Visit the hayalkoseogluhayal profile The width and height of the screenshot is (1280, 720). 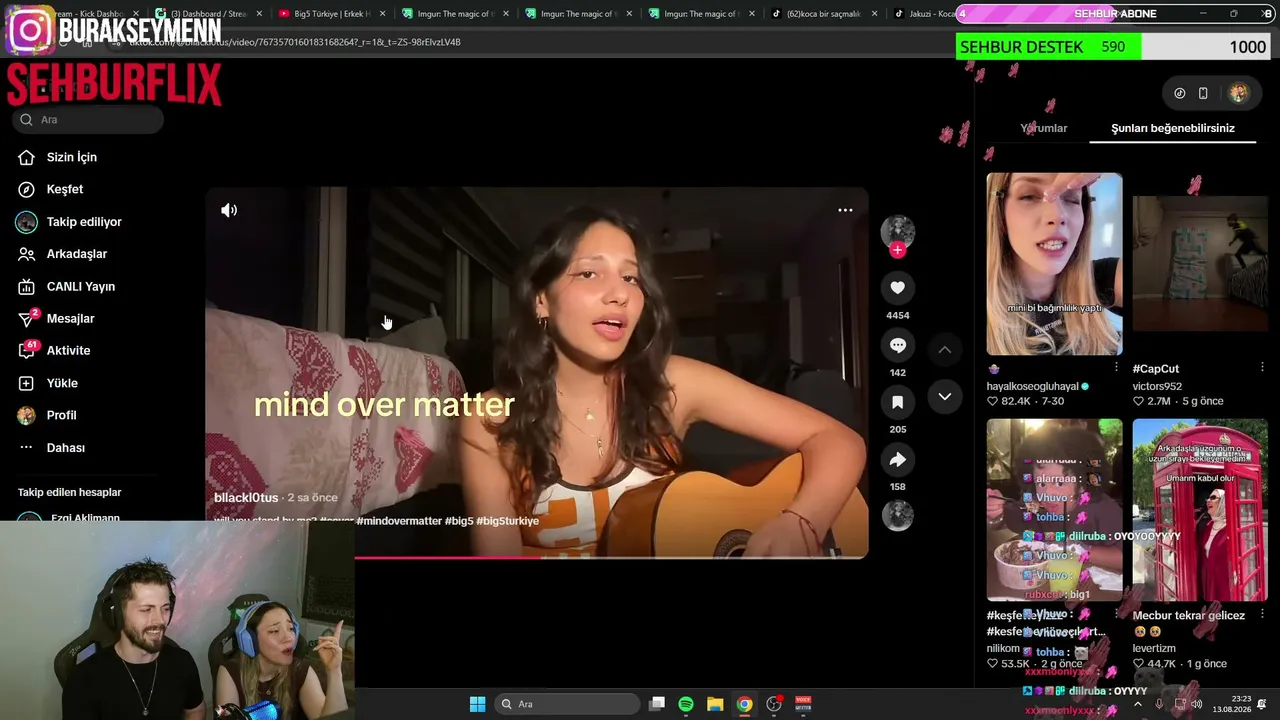1033,386
